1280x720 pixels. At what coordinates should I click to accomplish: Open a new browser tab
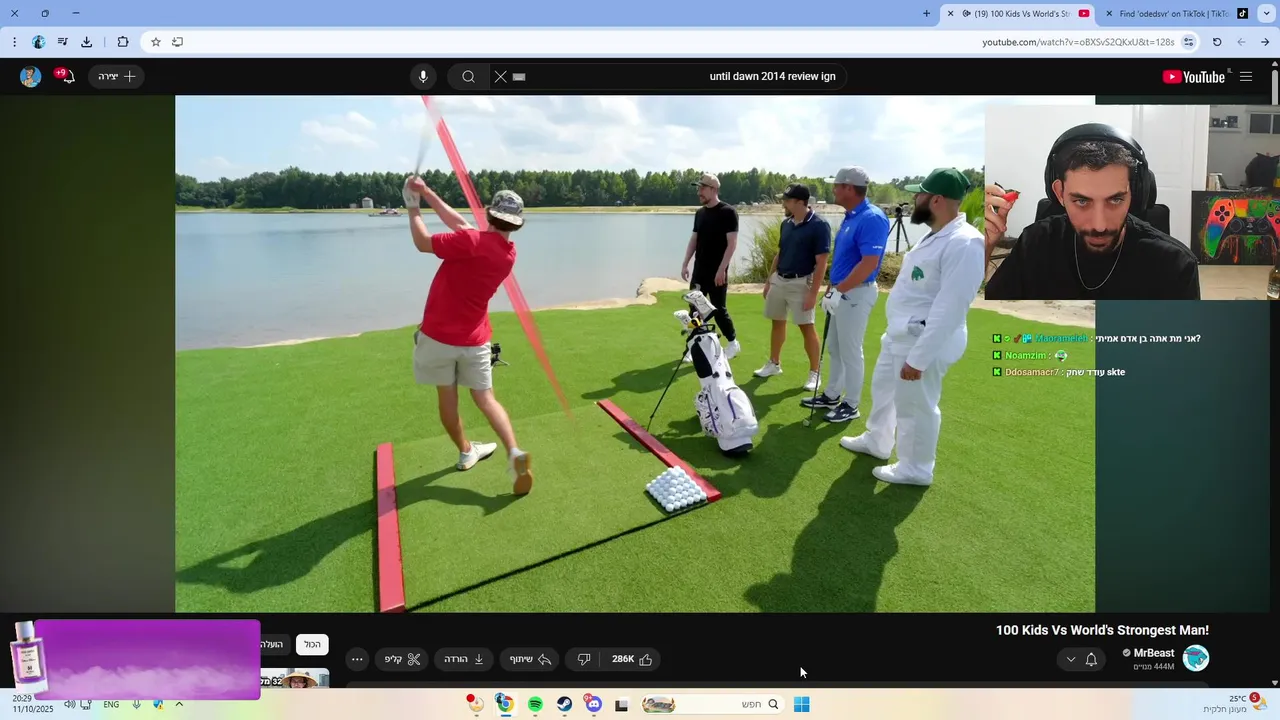pyautogui.click(x=926, y=14)
